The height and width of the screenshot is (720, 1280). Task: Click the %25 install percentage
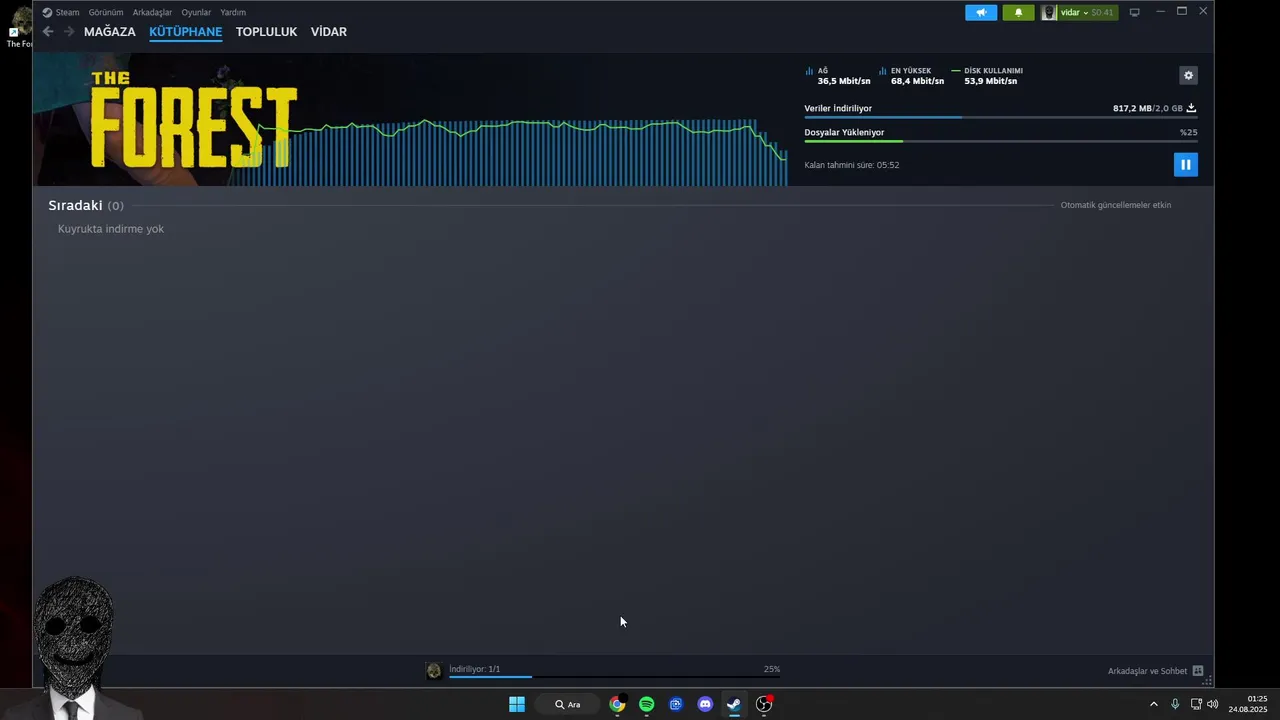coord(1188,132)
